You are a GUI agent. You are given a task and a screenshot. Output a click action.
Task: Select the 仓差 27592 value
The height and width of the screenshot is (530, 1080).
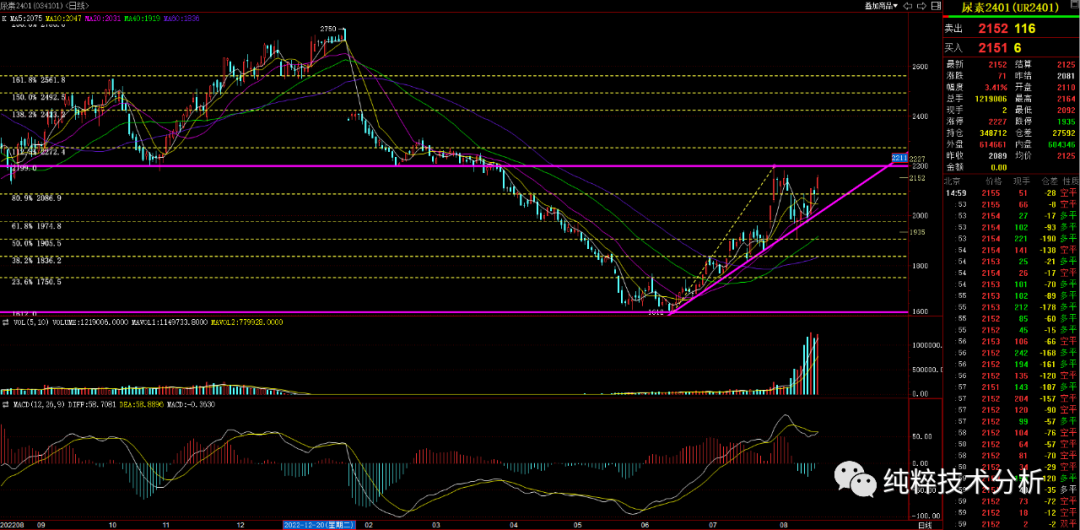tap(1063, 133)
